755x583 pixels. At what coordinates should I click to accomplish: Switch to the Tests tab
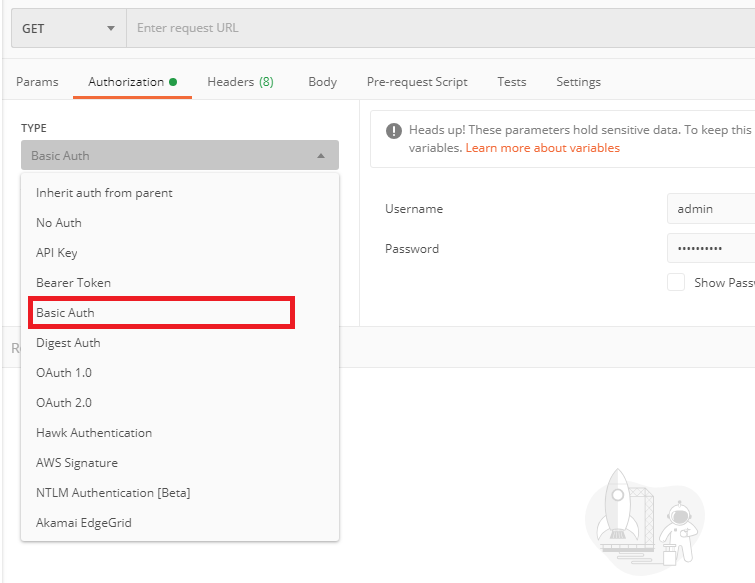[512, 82]
